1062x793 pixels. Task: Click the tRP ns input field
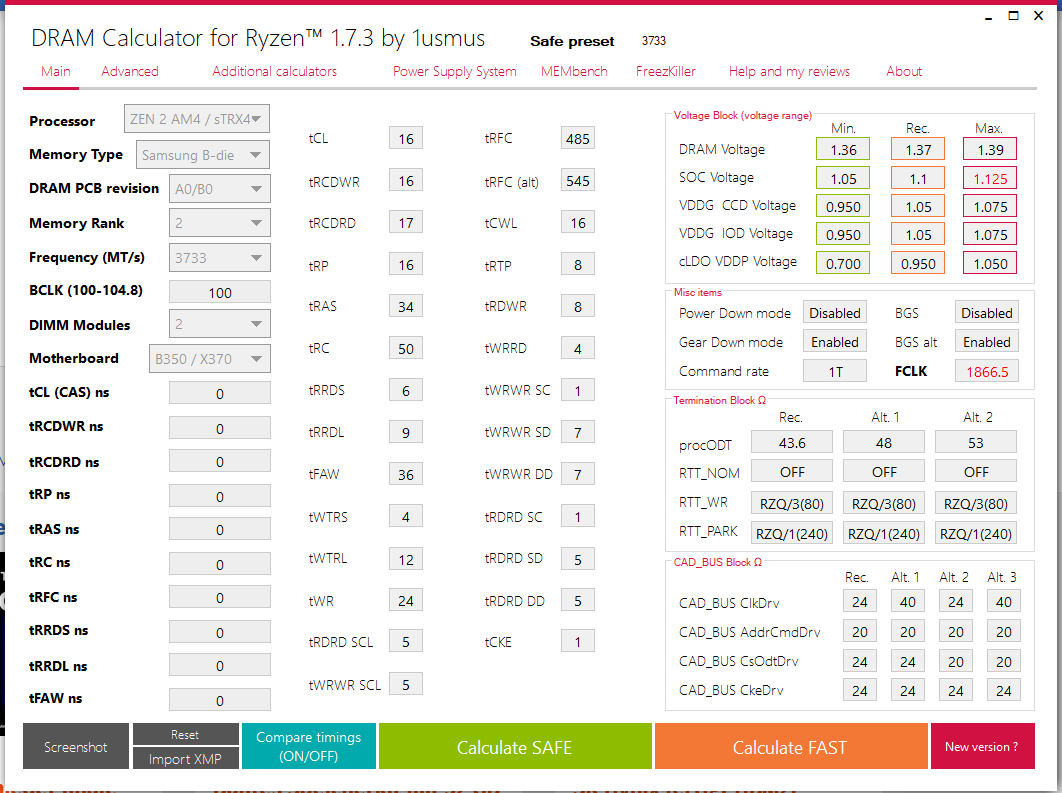pyautogui.click(x=219, y=496)
